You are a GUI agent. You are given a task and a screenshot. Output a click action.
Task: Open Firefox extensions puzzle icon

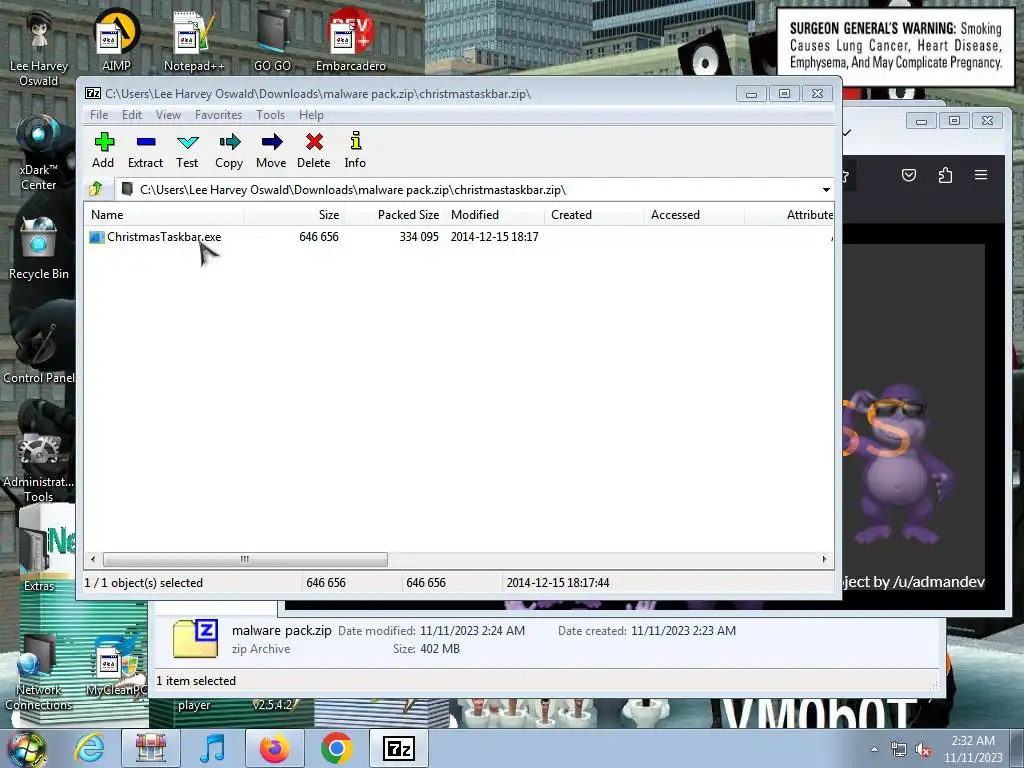[945, 175]
